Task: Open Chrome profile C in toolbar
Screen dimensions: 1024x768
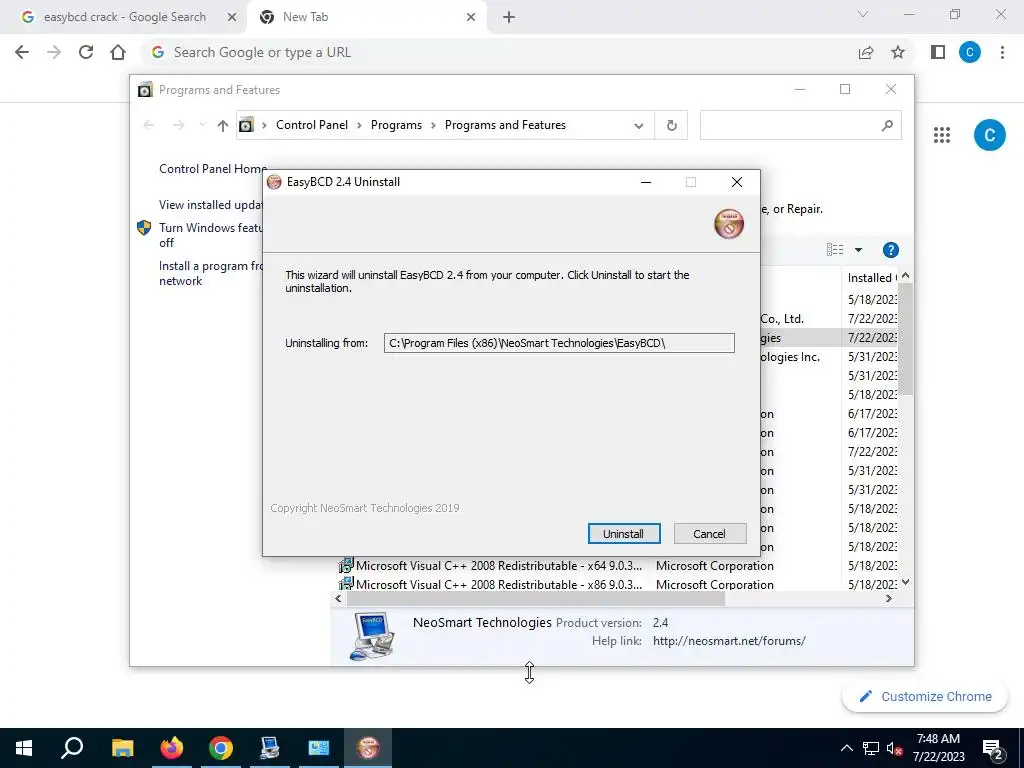Action: pyautogui.click(x=970, y=52)
